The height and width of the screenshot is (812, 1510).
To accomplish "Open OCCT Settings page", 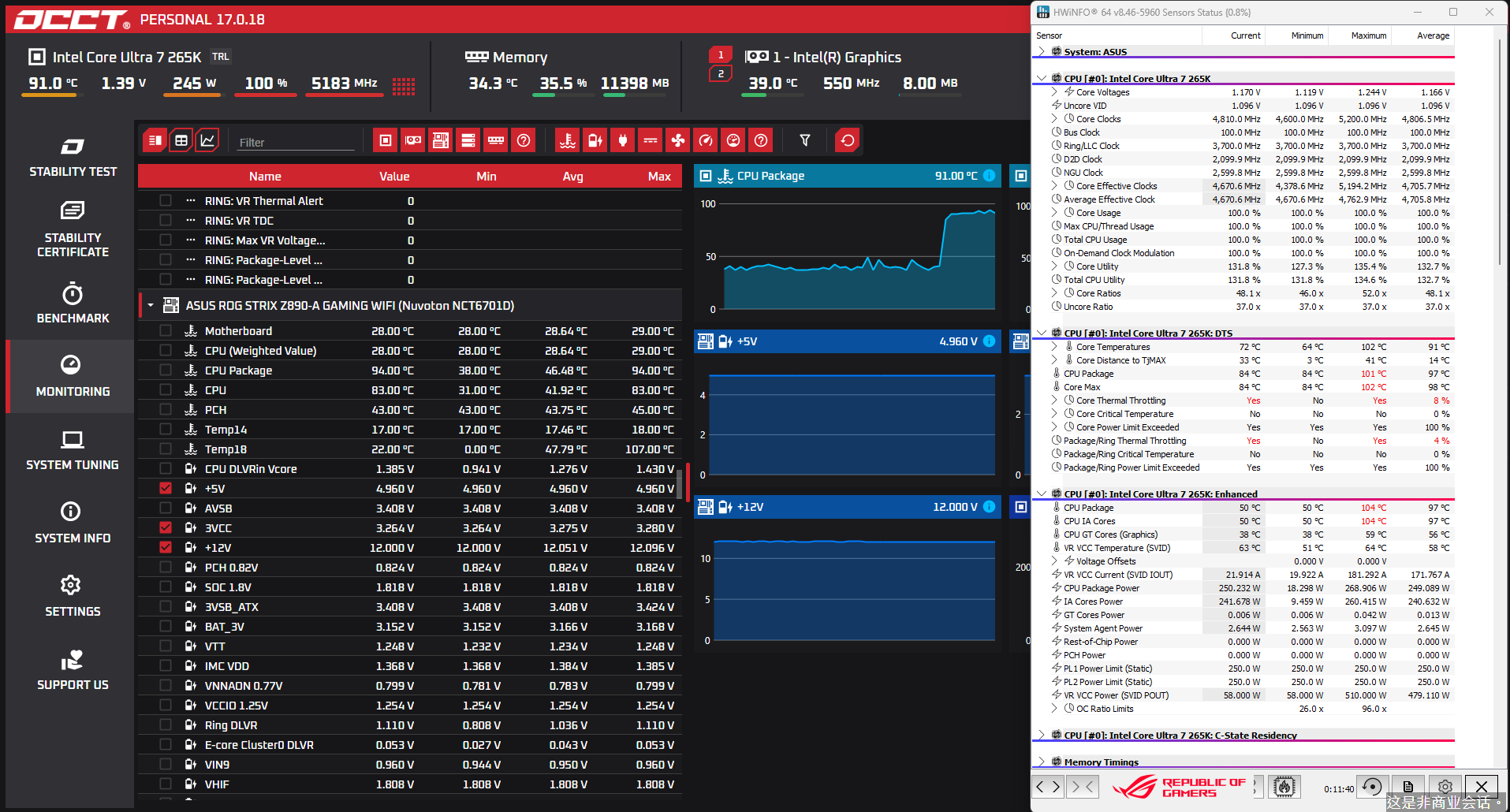I will coord(73,597).
